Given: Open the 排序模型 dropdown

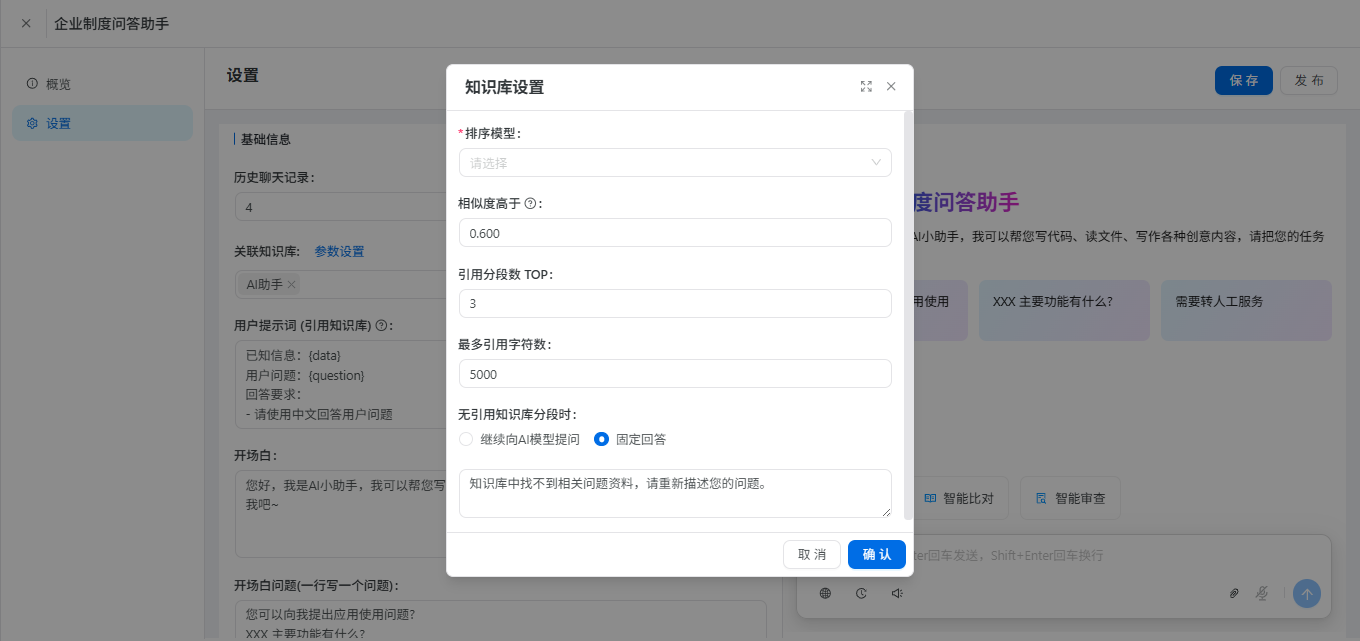Looking at the screenshot, I should tap(675, 162).
